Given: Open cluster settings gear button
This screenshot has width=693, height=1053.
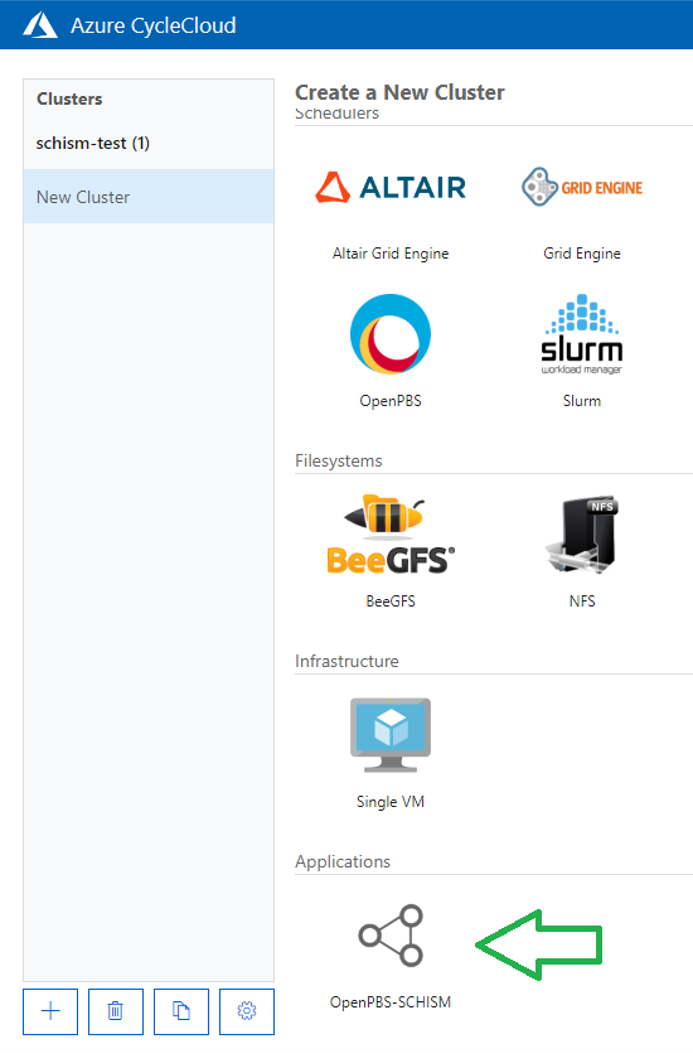Looking at the screenshot, I should (246, 1011).
